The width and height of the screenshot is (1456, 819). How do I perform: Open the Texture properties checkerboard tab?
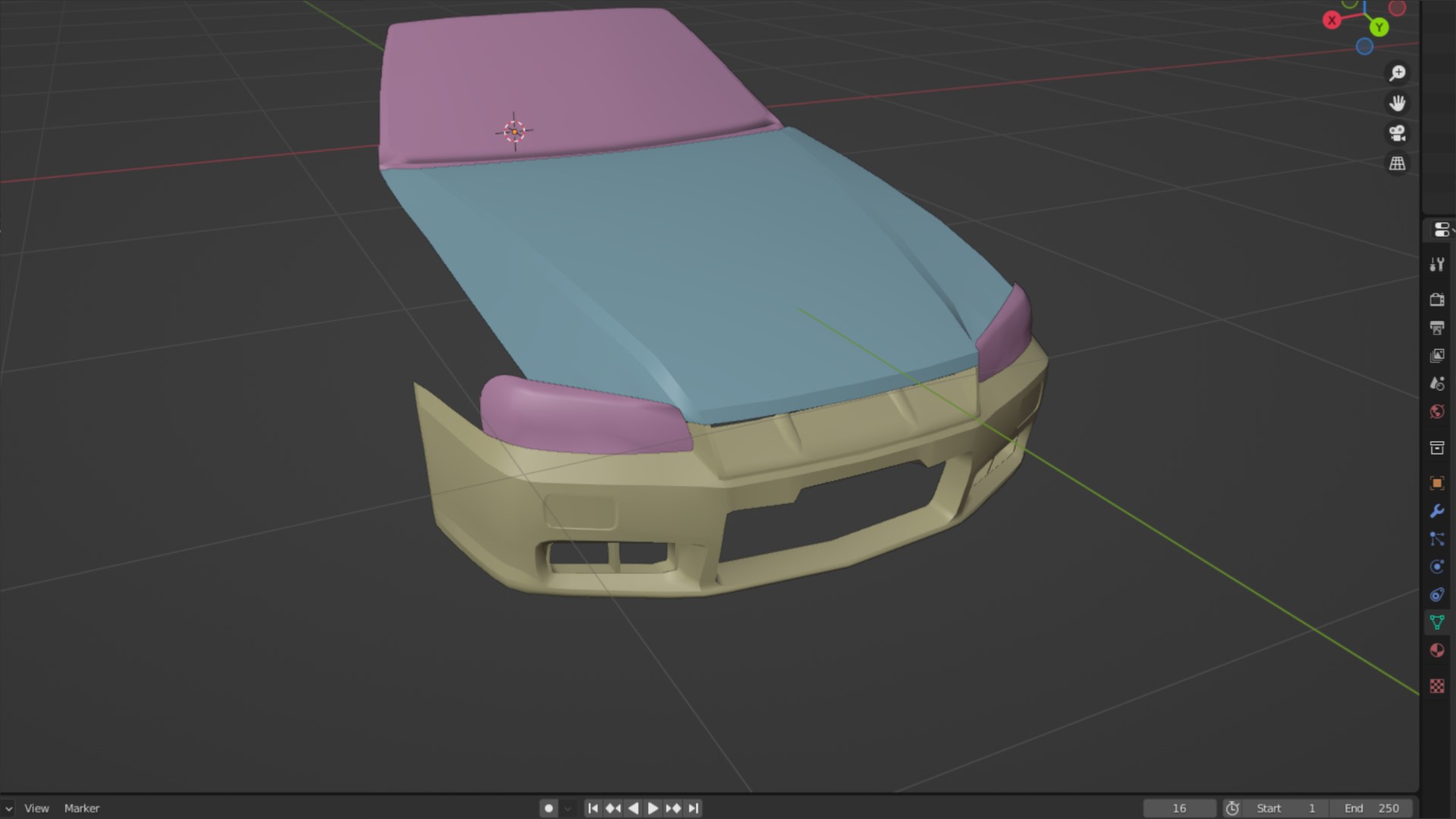pyautogui.click(x=1436, y=686)
